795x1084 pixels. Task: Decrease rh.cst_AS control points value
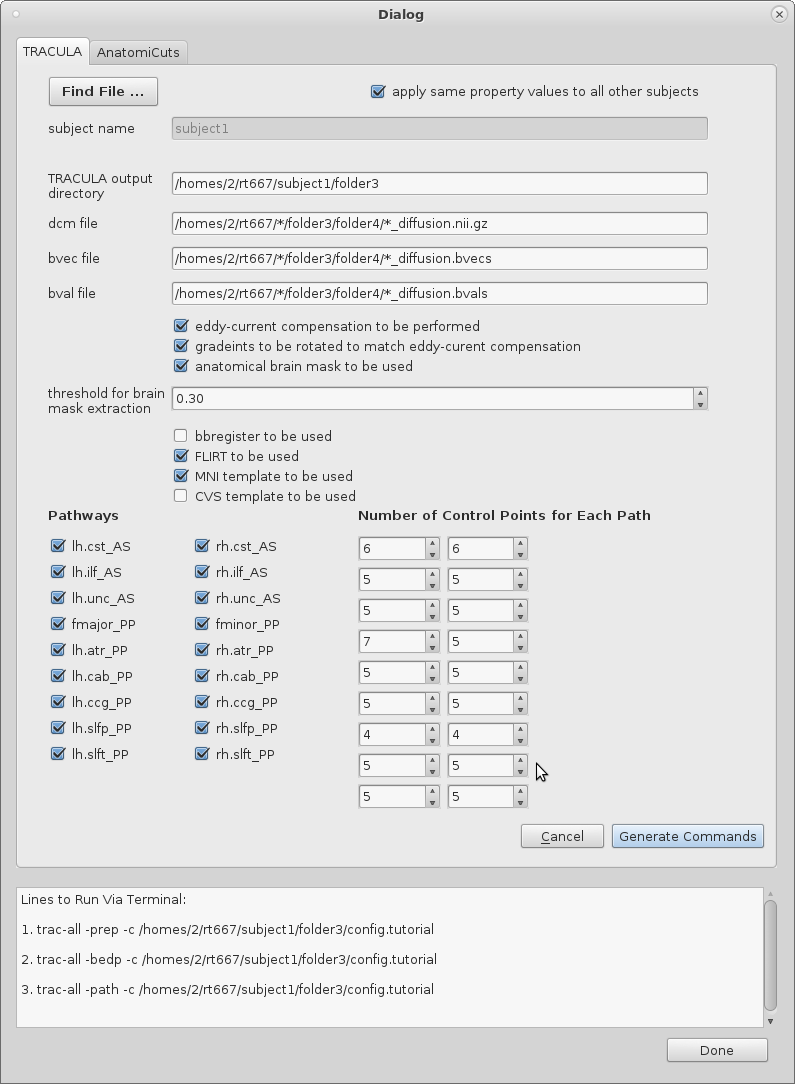pyautogui.click(x=520, y=554)
